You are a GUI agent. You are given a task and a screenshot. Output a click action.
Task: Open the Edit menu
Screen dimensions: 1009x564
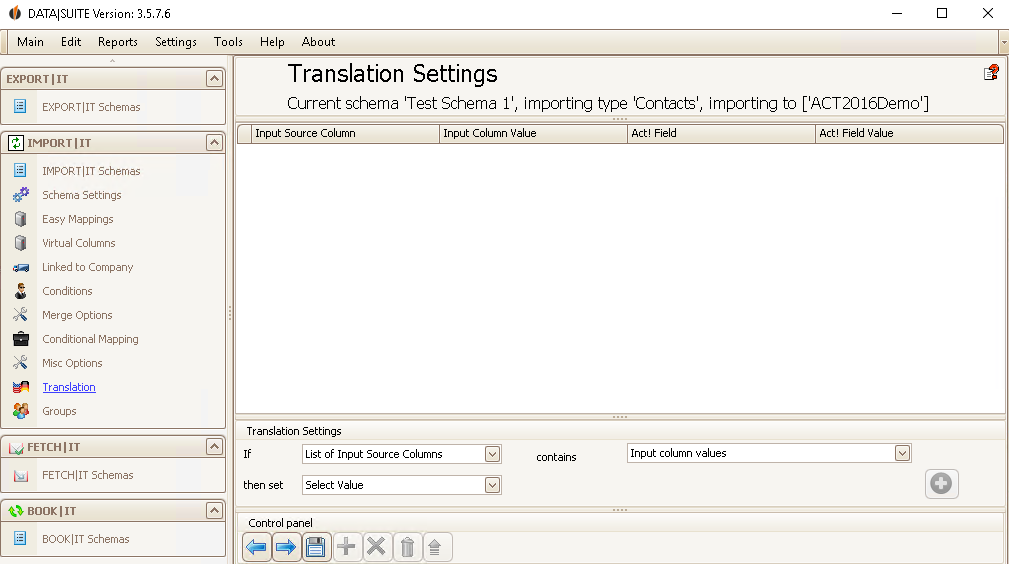pos(71,42)
